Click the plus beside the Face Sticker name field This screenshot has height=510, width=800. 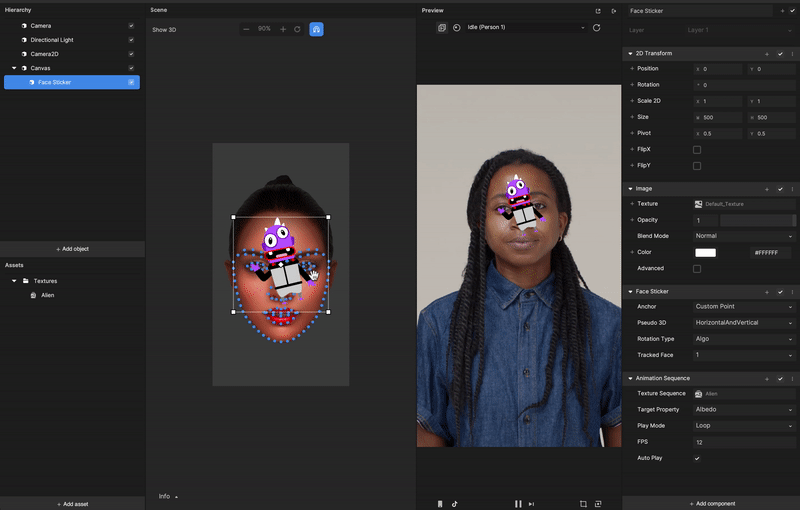pyautogui.click(x=782, y=11)
